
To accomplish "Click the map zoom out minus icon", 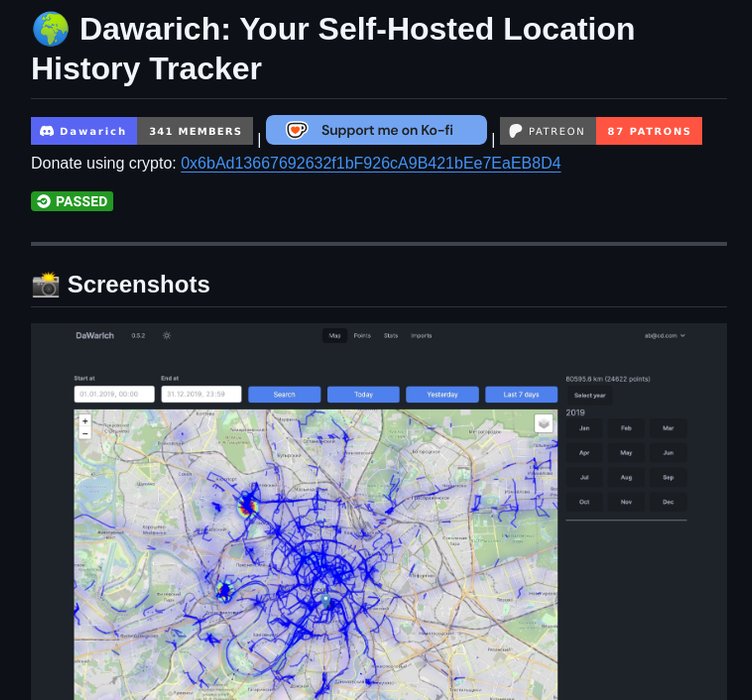I will pyautogui.click(x=85, y=433).
